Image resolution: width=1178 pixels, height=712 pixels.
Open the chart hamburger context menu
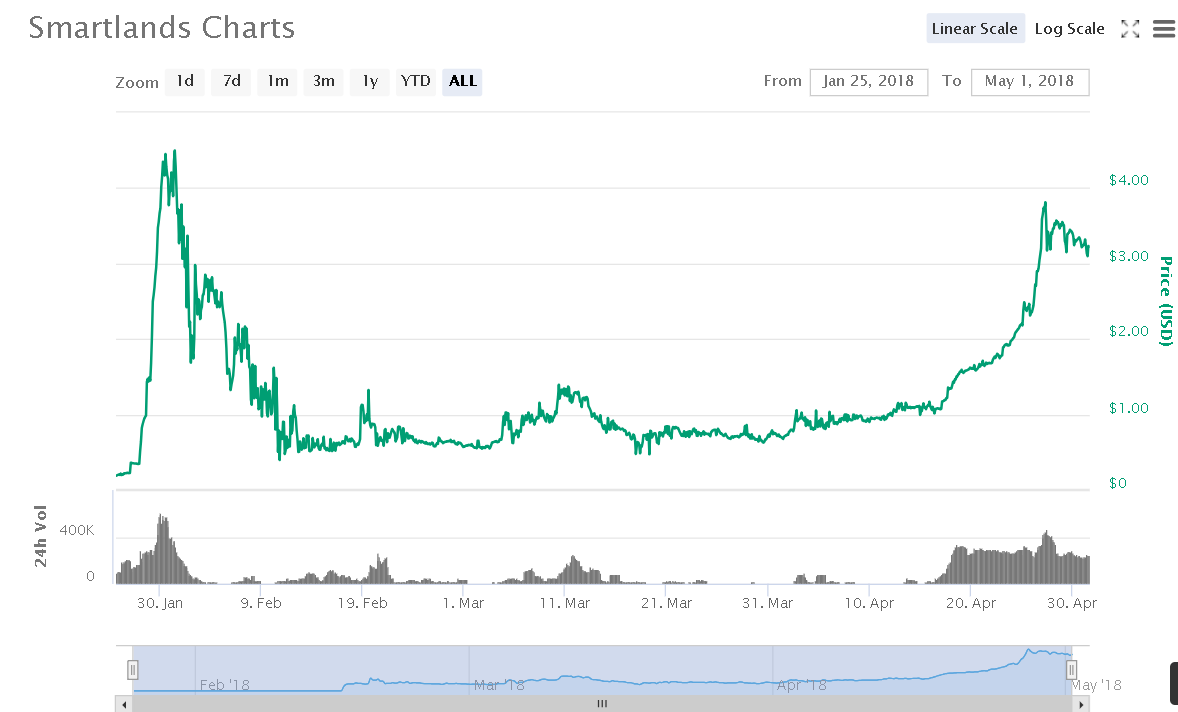point(1164,29)
